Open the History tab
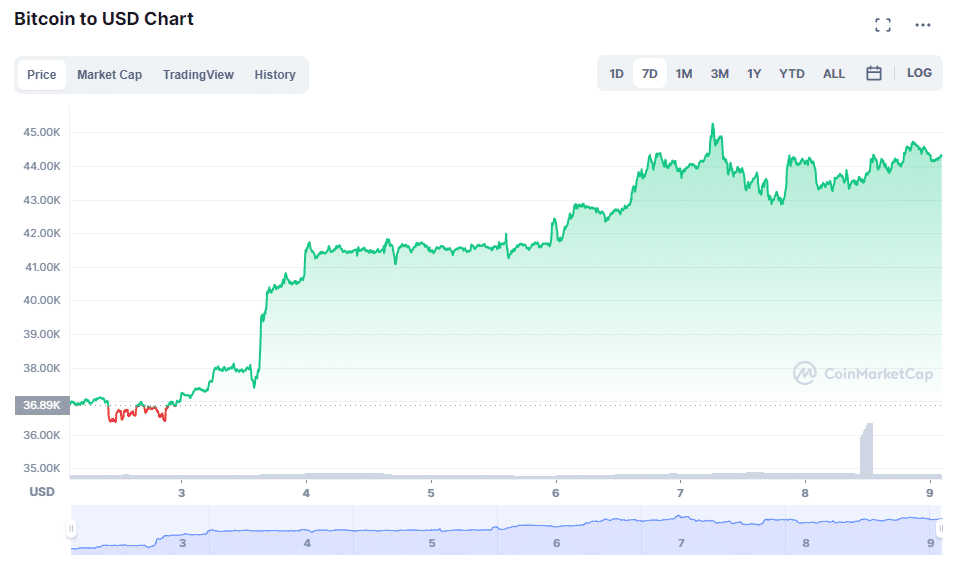The height and width of the screenshot is (564, 958). [x=275, y=75]
